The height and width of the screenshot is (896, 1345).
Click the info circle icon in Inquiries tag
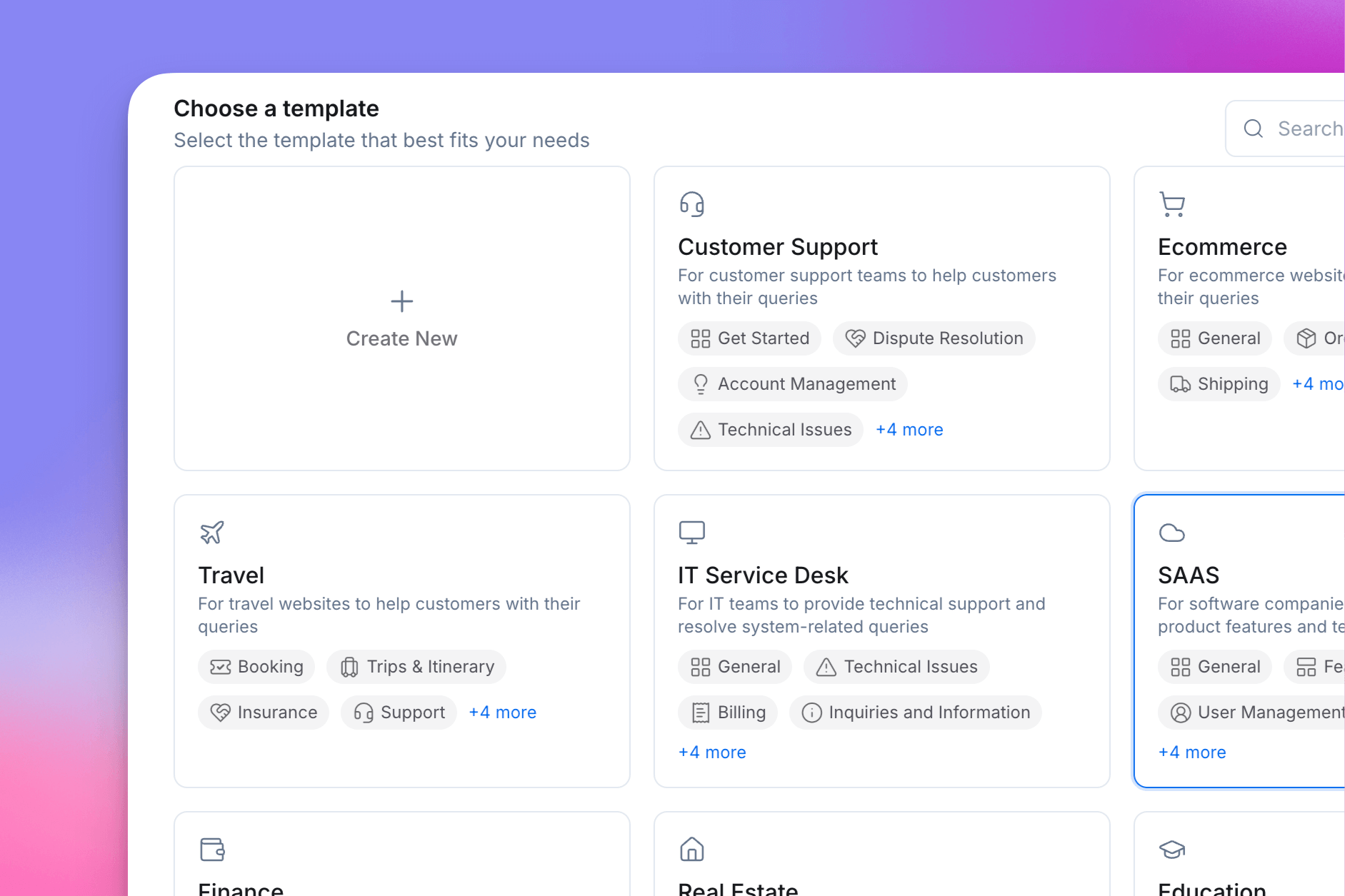coord(811,713)
